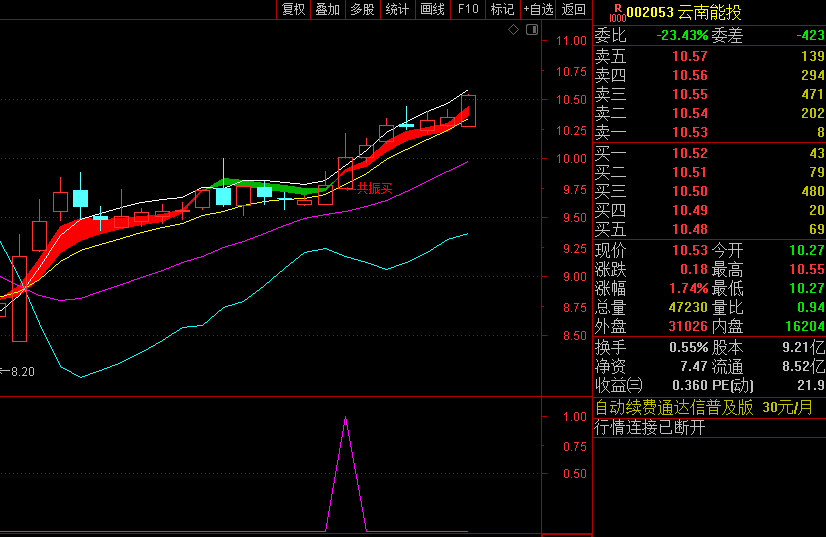
Task: Activate the 画线 drawing tool
Action: click(x=432, y=9)
